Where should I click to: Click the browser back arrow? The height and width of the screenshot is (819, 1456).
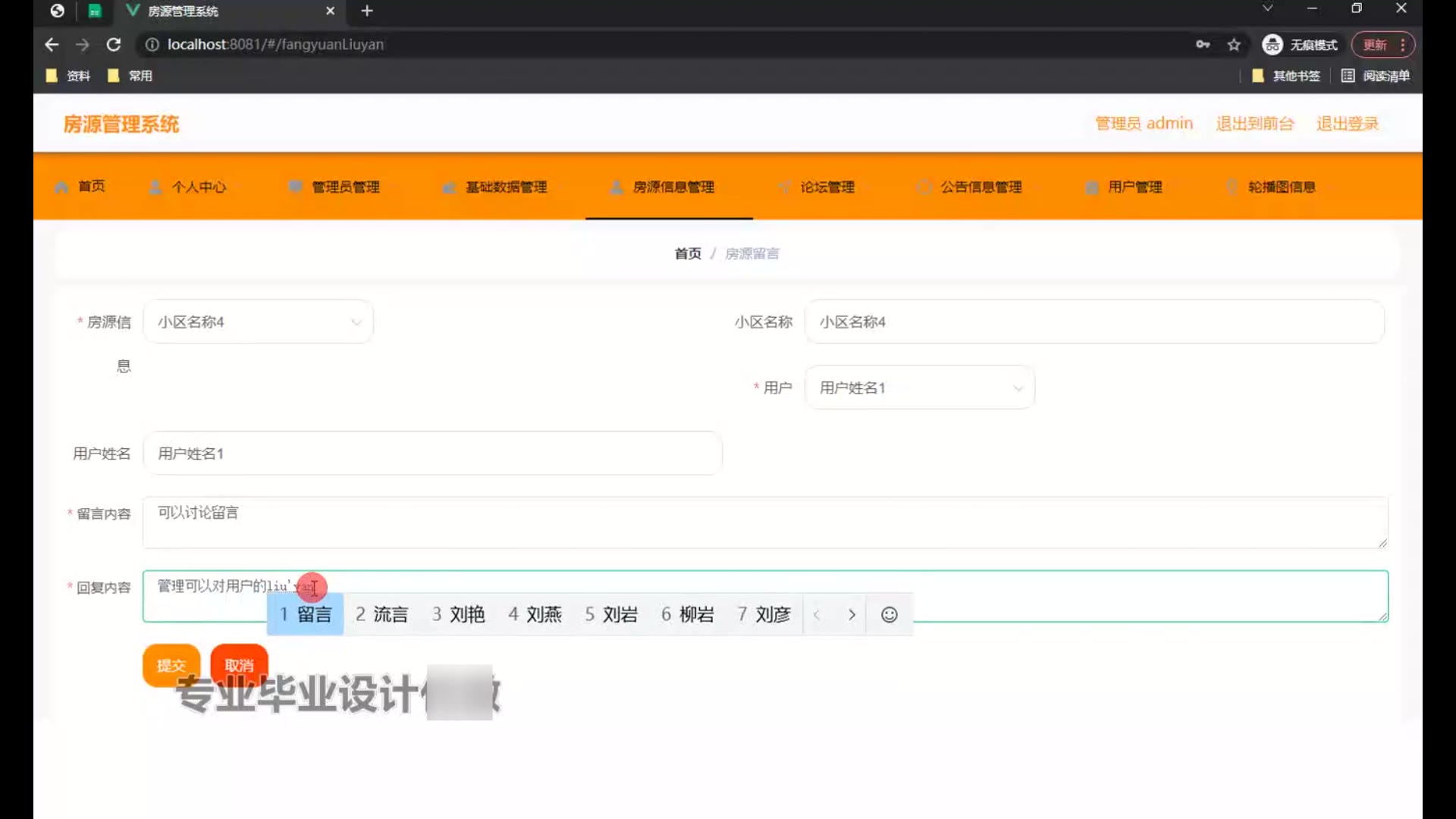point(52,45)
